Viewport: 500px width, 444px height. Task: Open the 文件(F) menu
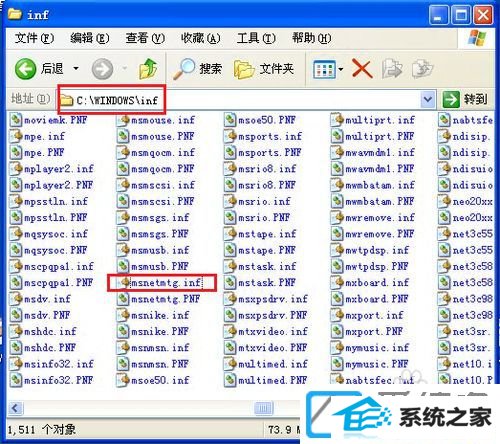click(34, 38)
